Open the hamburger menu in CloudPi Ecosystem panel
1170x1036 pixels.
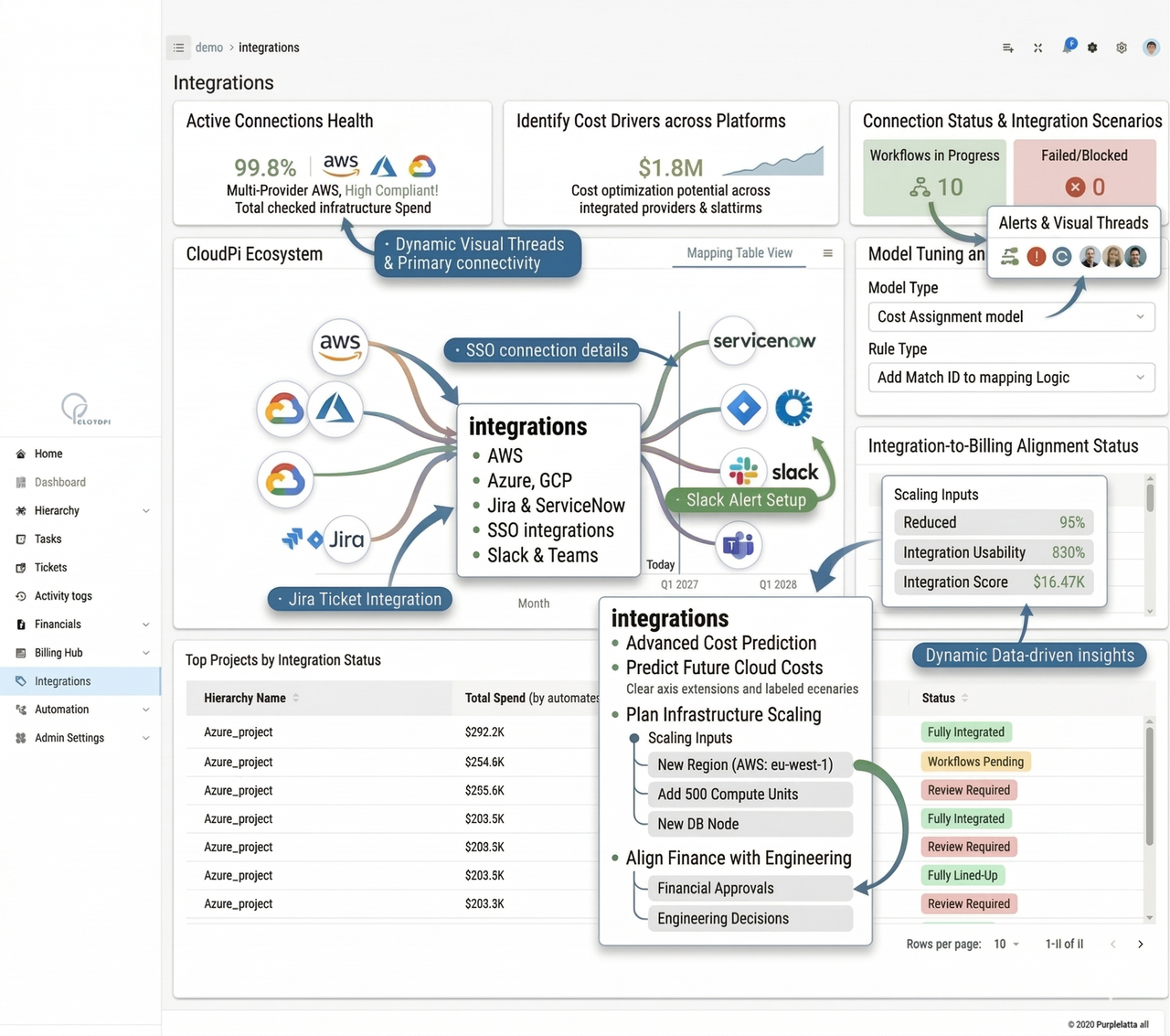pos(827,253)
